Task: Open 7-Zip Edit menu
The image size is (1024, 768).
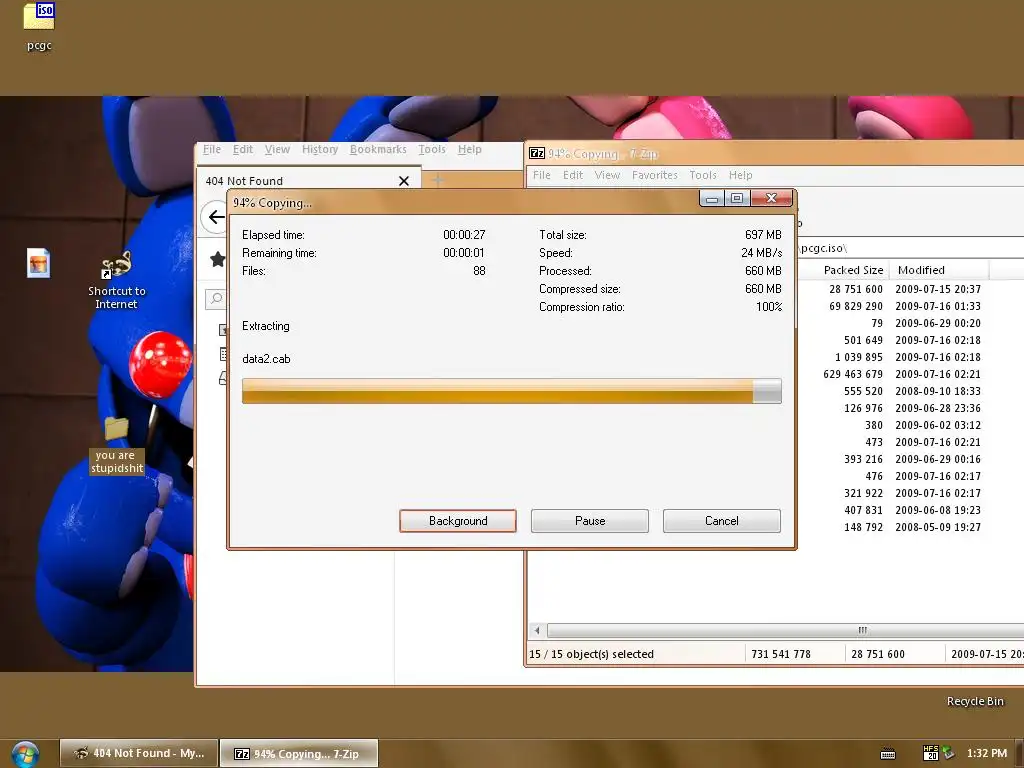Action: 573,175
